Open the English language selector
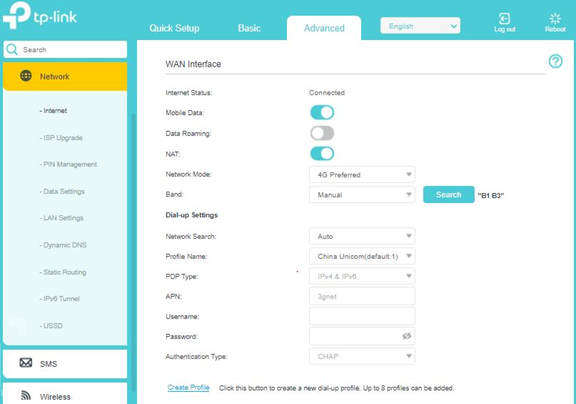This screenshot has height=404, width=576. (x=420, y=26)
